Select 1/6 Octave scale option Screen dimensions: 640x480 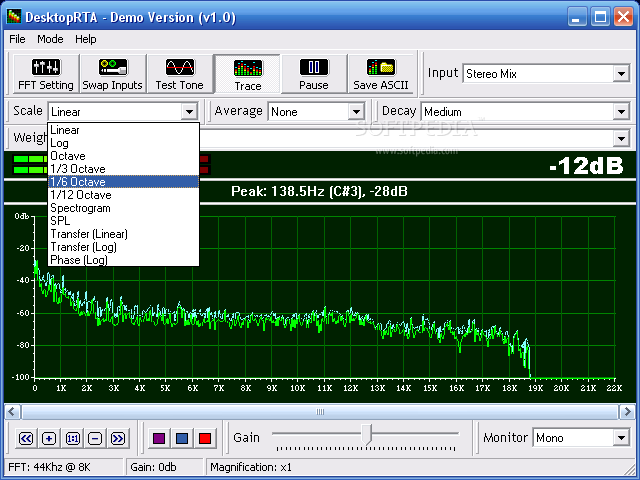tap(123, 182)
